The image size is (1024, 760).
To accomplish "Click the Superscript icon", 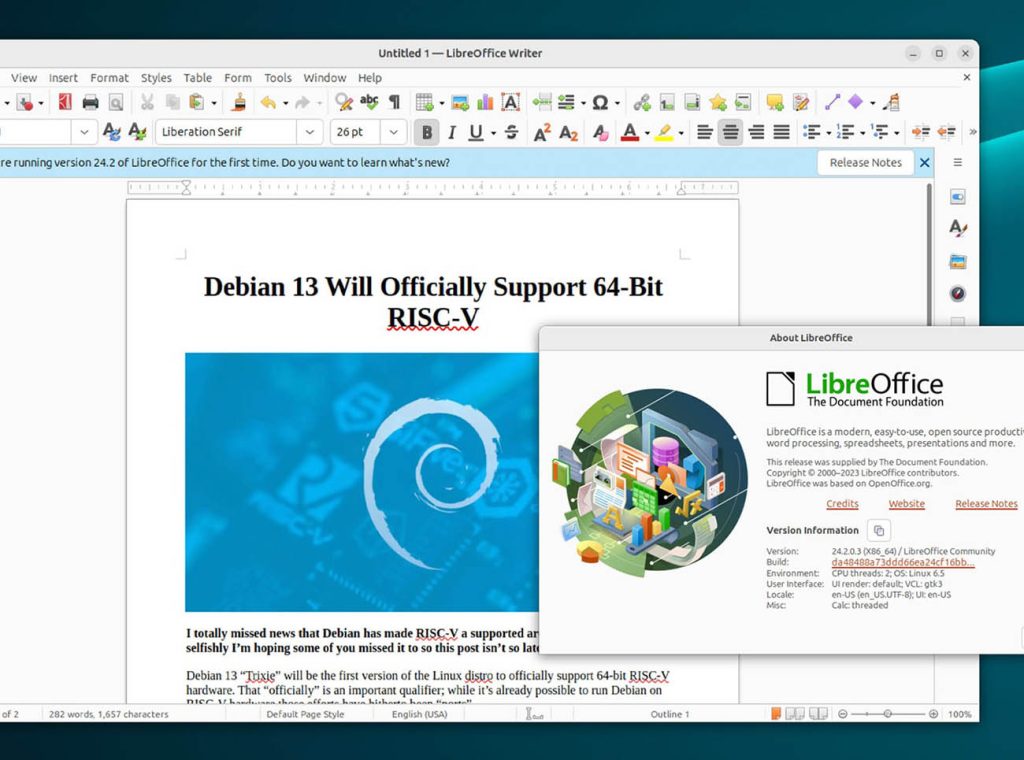I will coord(542,132).
